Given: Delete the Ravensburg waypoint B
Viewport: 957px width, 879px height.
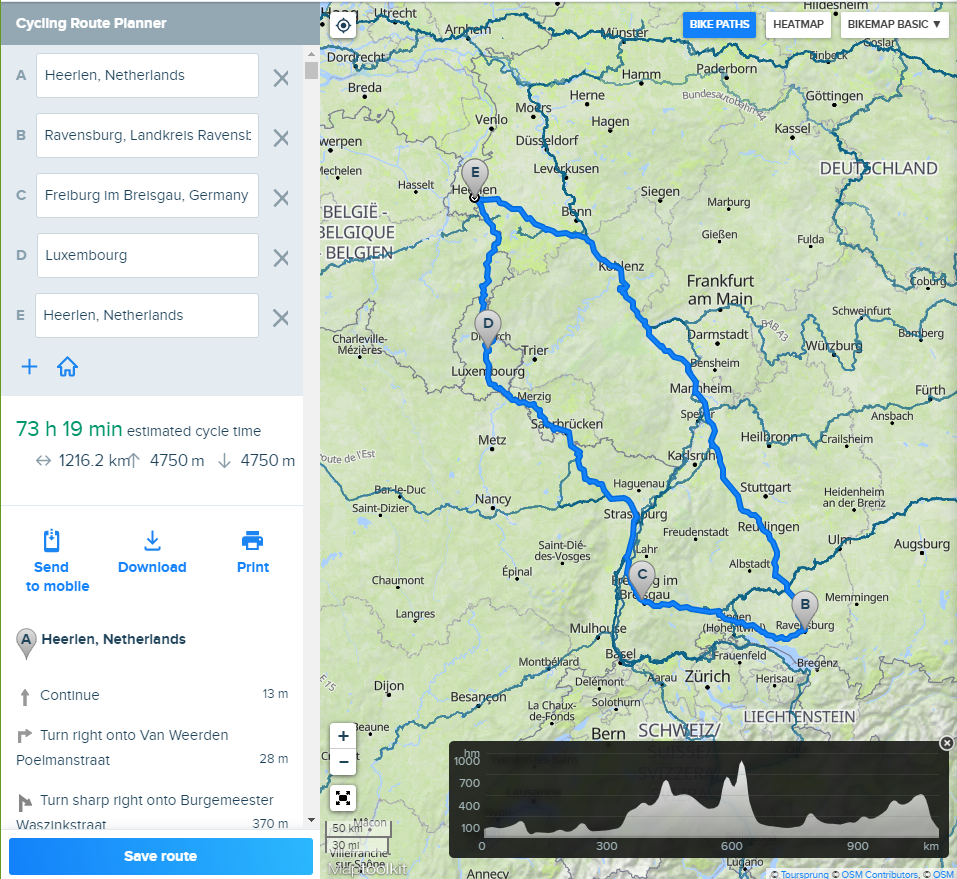Looking at the screenshot, I should coord(281,137).
